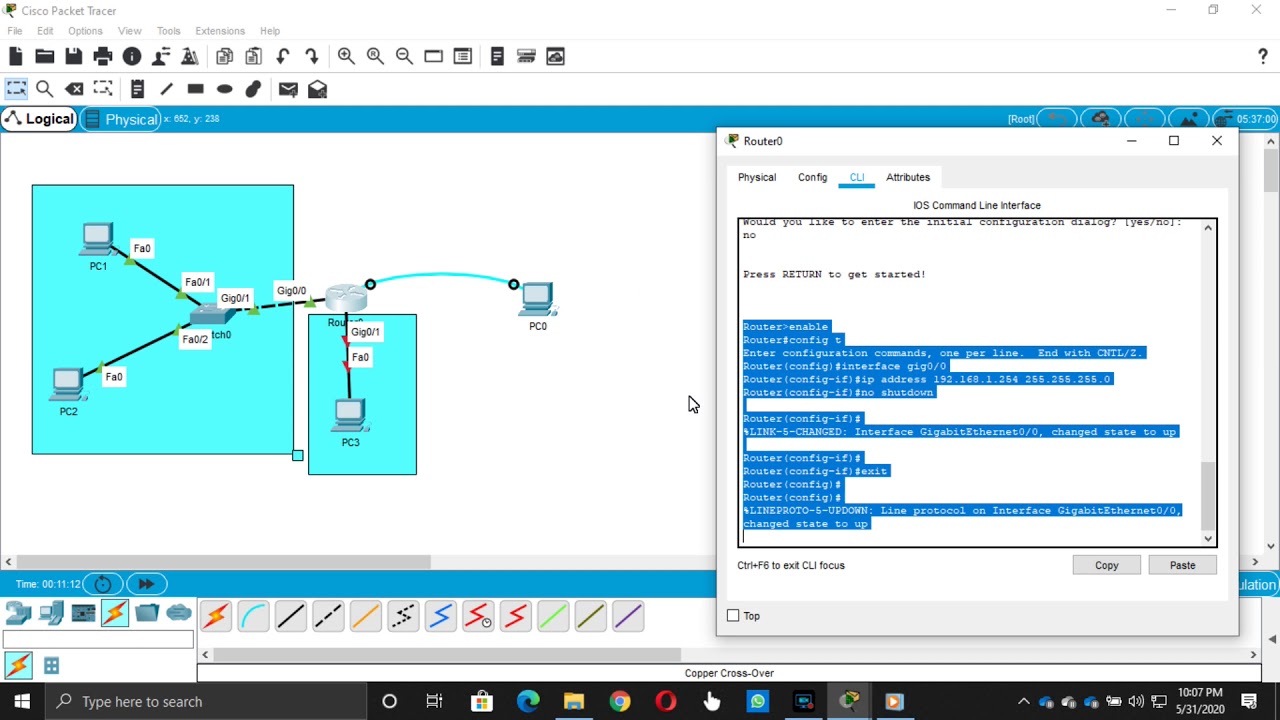Switch to the Logical workspace view

coord(39,119)
